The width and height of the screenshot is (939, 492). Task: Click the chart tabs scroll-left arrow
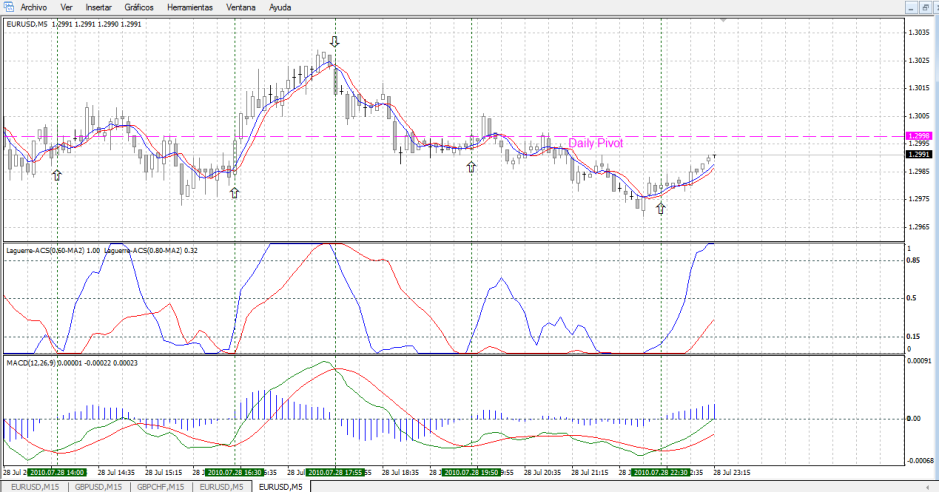pos(929,487)
